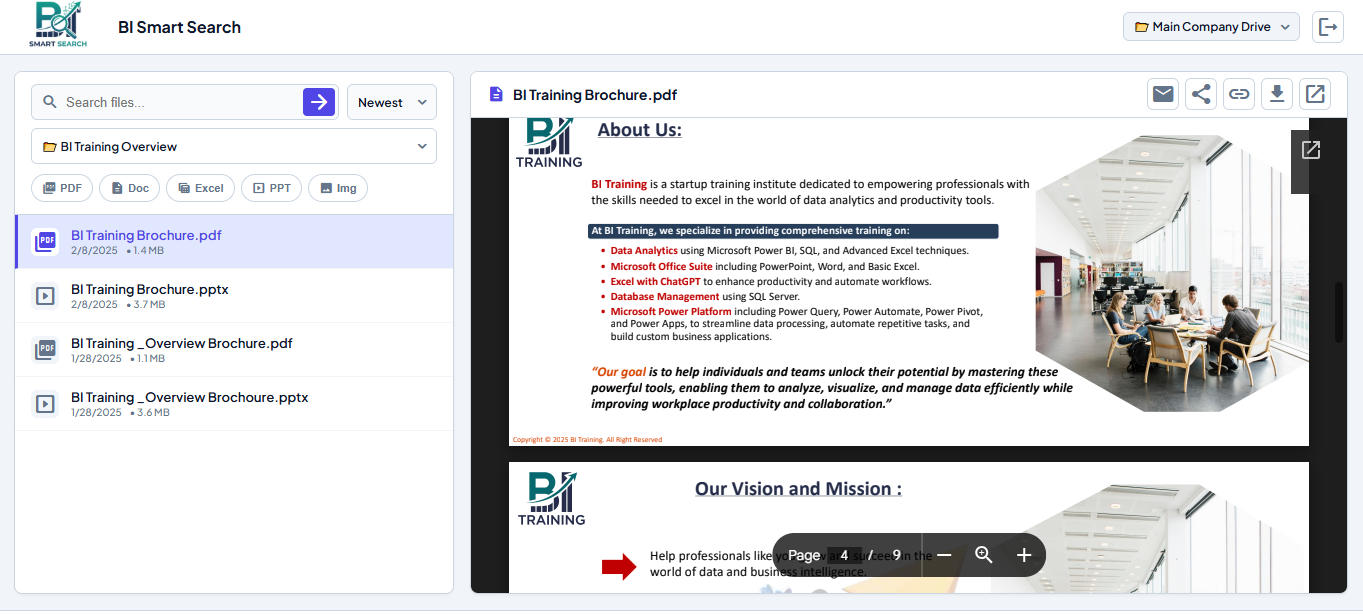Viewport: 1363px width, 615px height.
Task: Toggle the Excel file type filter
Action: point(200,188)
